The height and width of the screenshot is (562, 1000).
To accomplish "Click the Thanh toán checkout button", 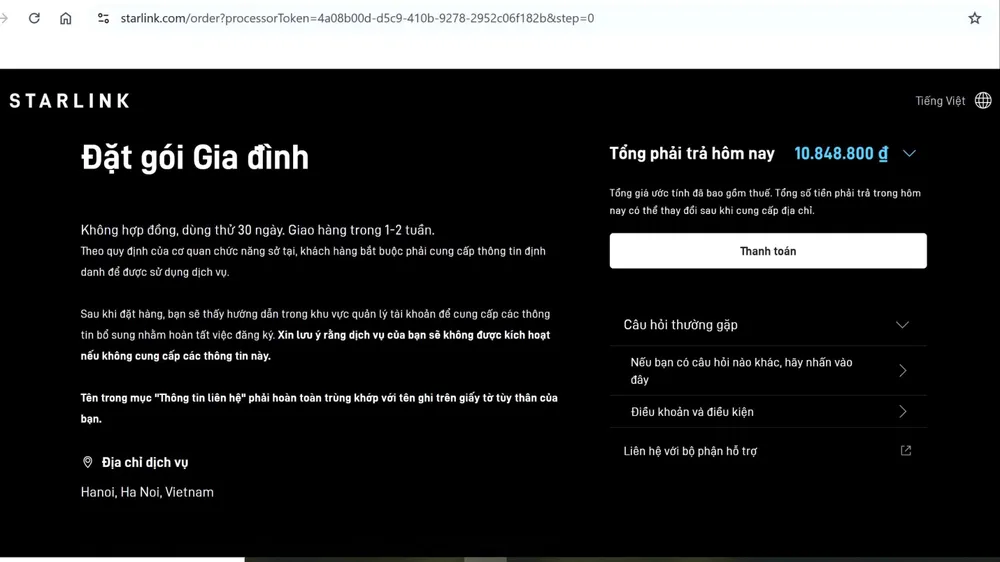I will click(768, 251).
